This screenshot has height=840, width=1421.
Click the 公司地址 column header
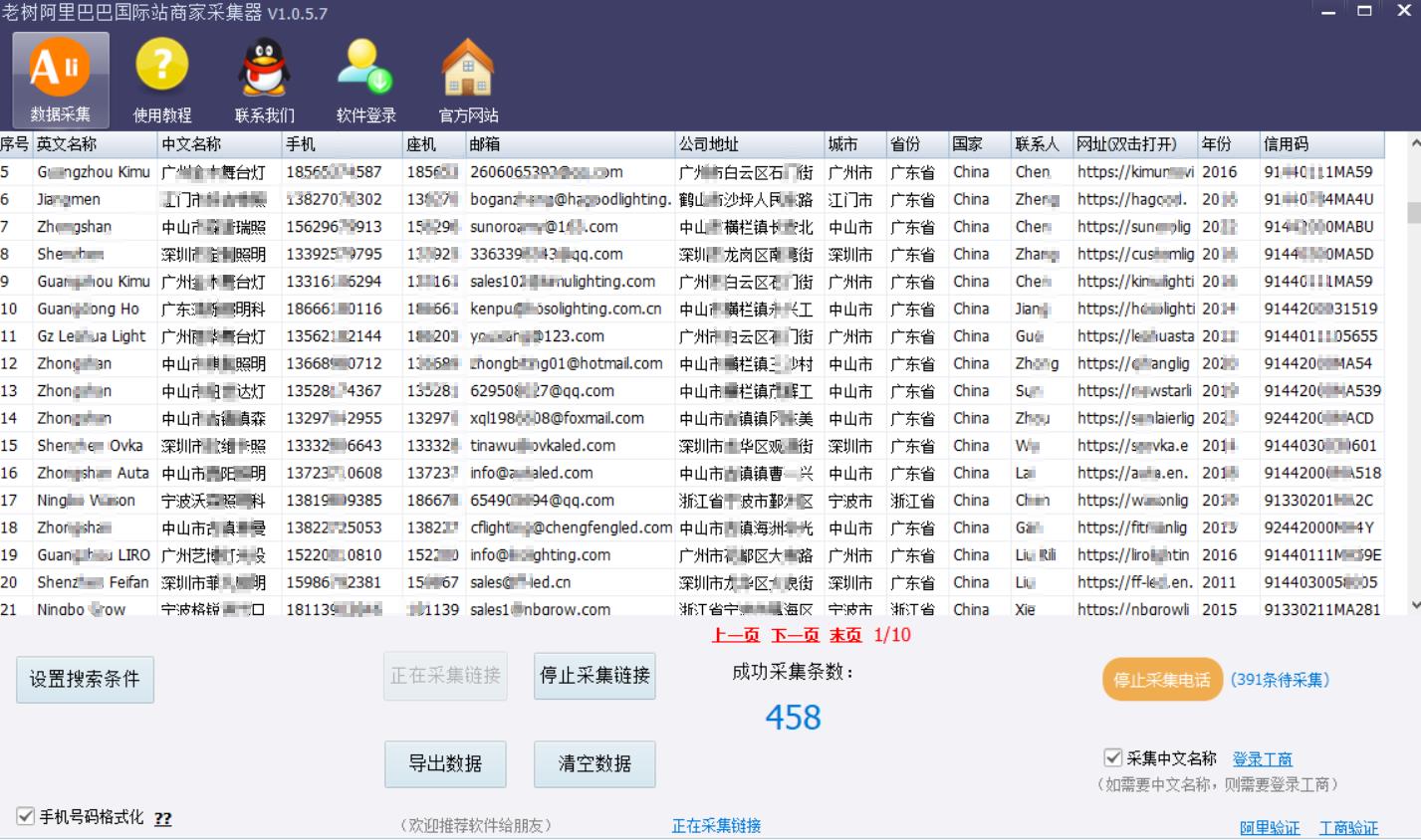pos(750,144)
